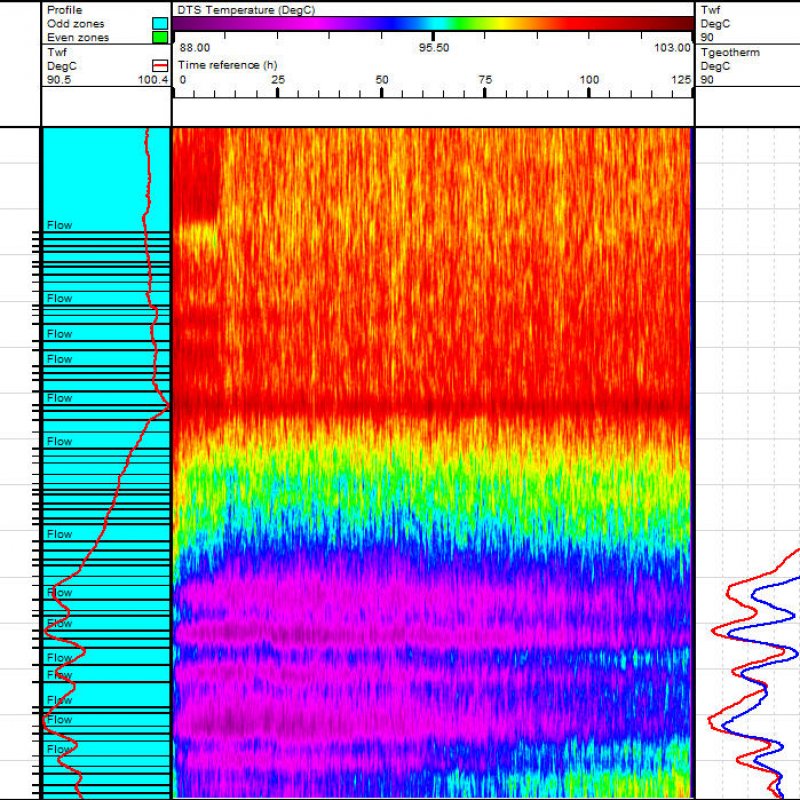Click the Twf 90.5 minimum scale value
The height and width of the screenshot is (800, 800).
59,80
